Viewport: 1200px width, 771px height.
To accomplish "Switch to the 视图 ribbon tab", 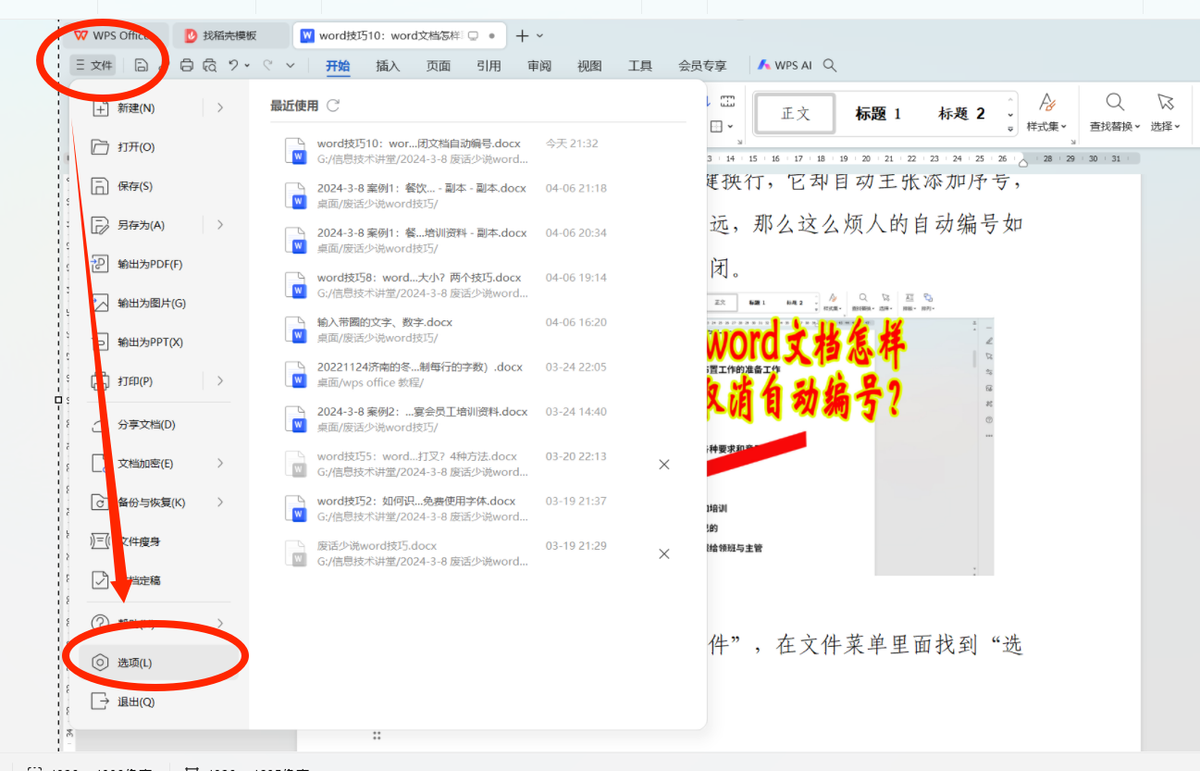I will [590, 66].
